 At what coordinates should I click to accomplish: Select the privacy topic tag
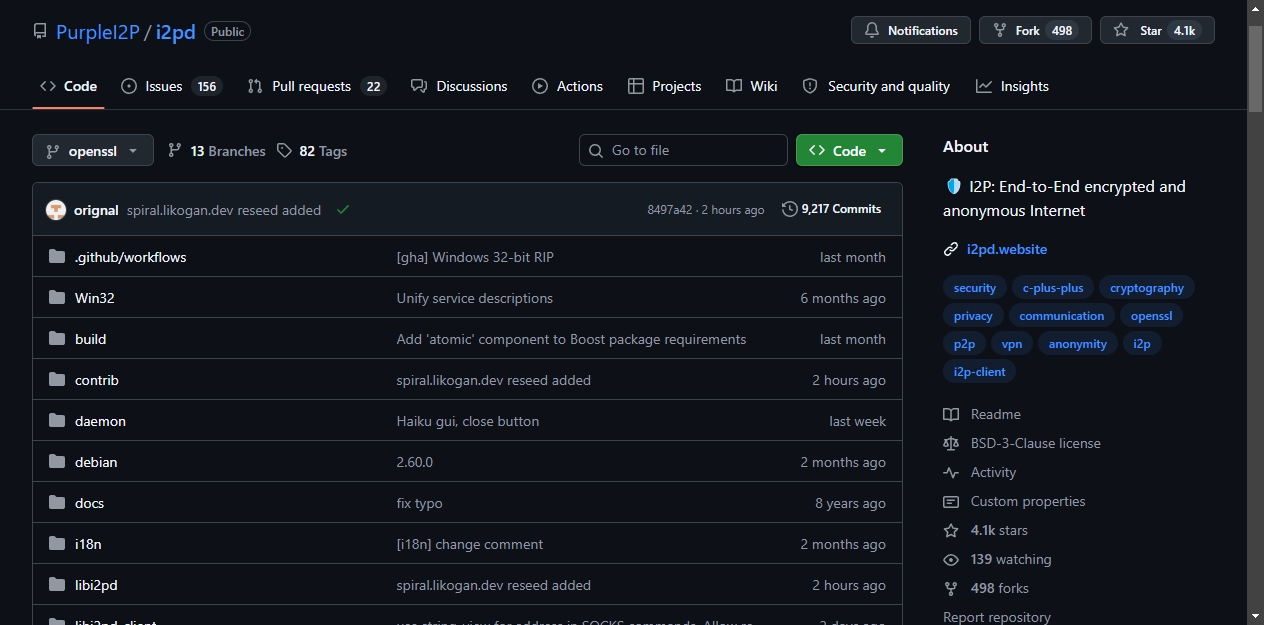(x=973, y=316)
